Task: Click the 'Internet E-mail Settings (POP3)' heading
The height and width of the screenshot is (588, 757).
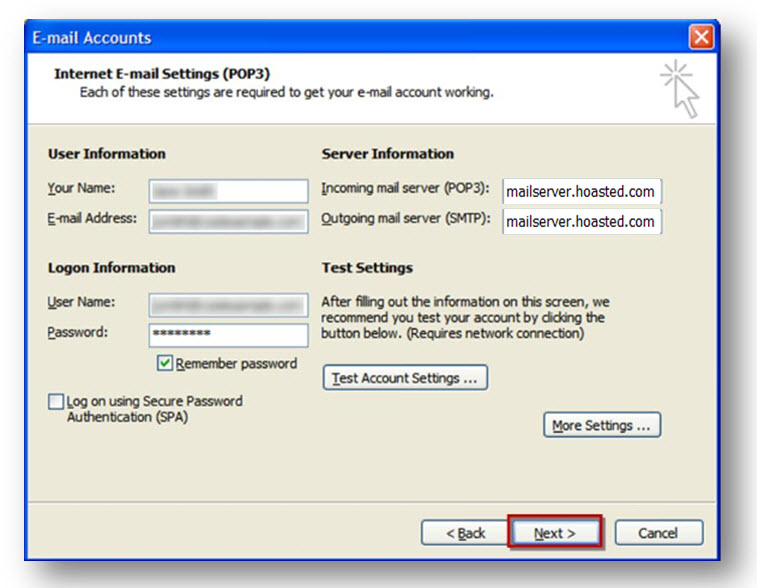Action: tap(162, 74)
